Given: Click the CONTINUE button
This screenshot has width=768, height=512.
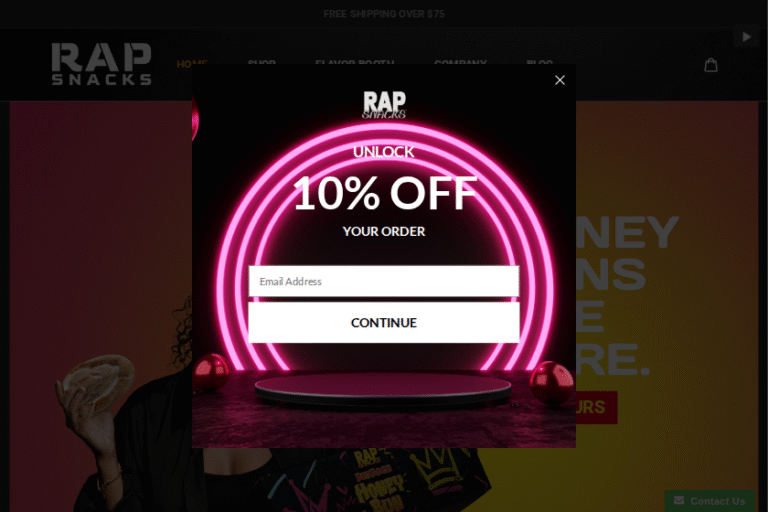Looking at the screenshot, I should pos(384,322).
